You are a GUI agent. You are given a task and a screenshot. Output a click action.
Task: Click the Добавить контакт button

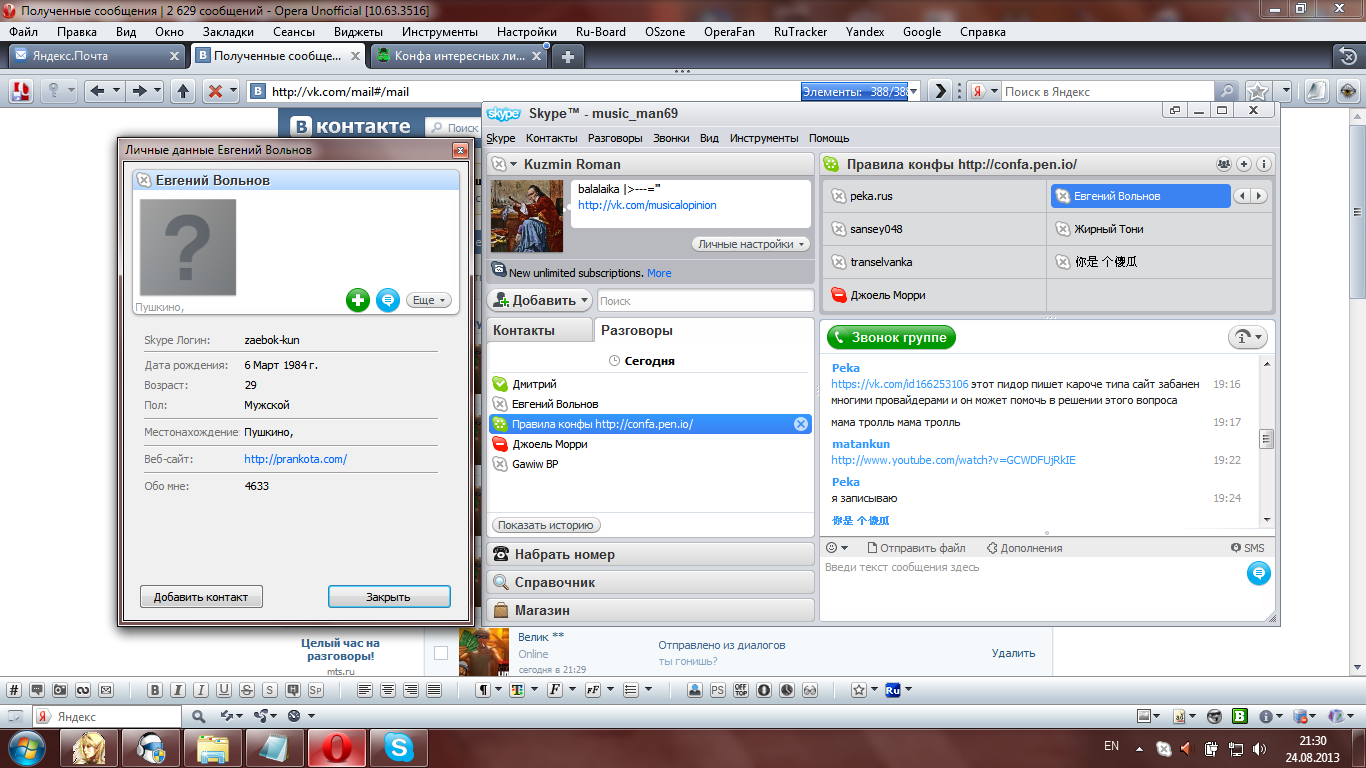201,597
